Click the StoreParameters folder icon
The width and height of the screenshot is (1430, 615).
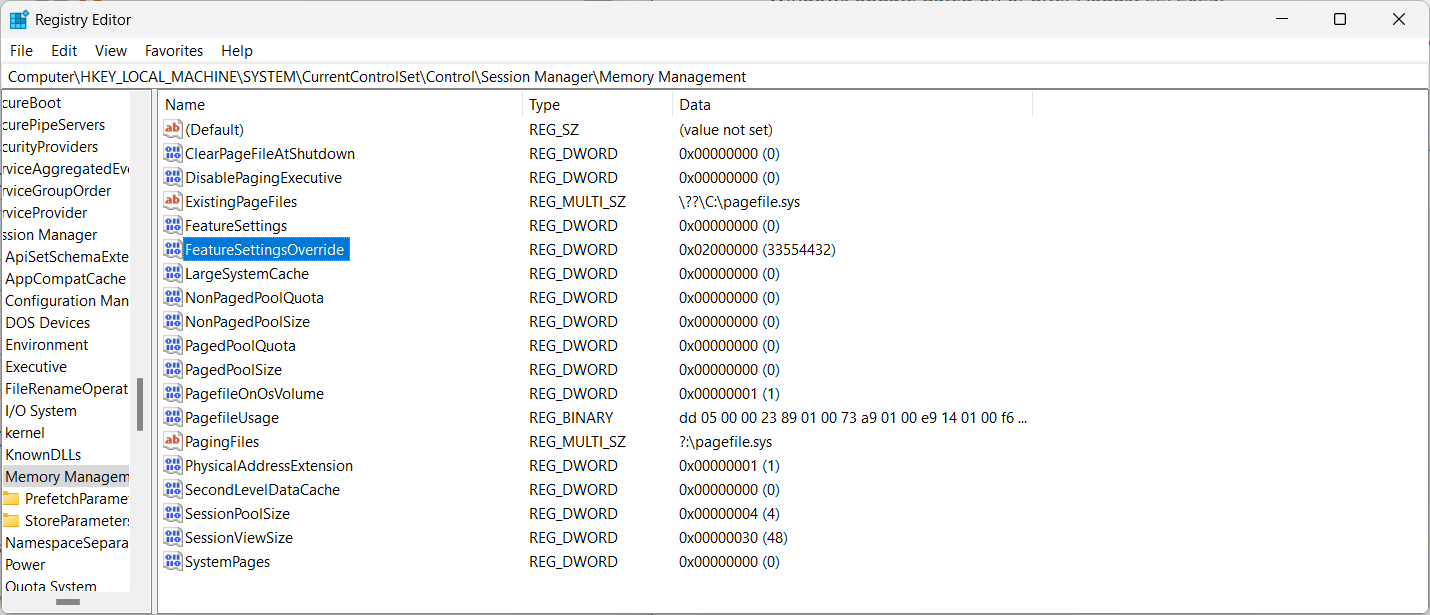pos(12,521)
